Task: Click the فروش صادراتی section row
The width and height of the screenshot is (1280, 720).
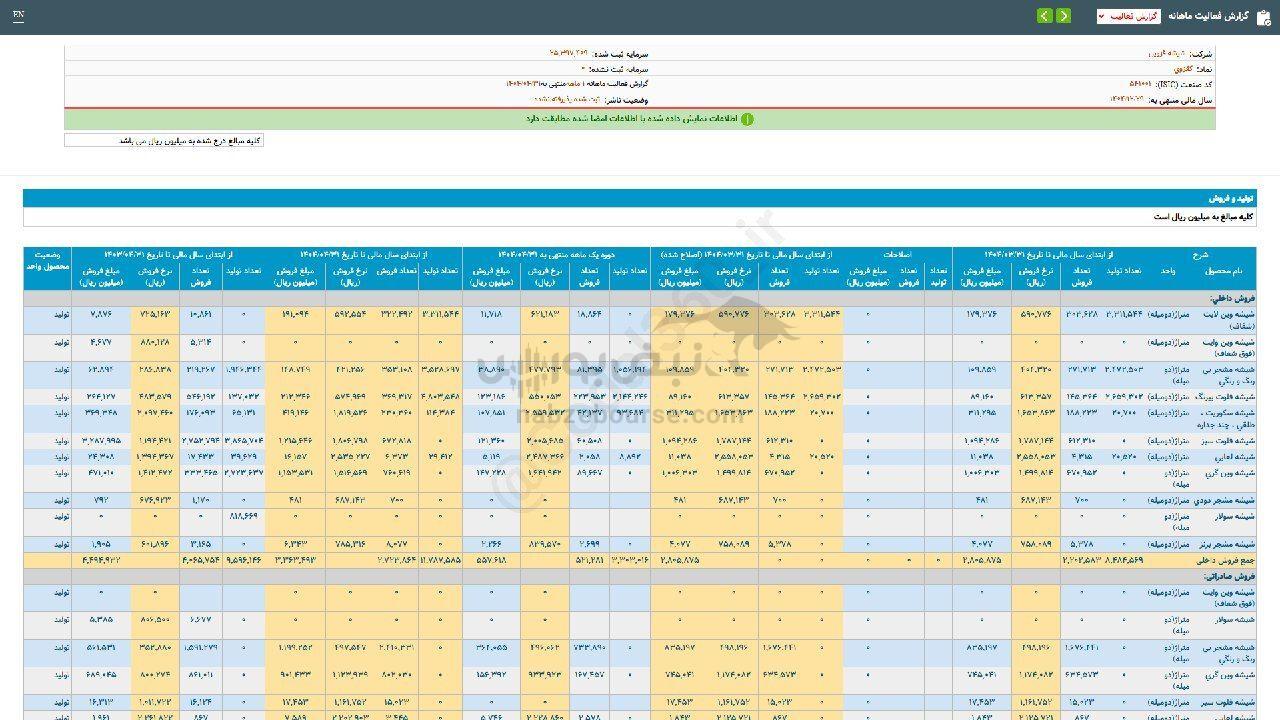Action: point(640,576)
